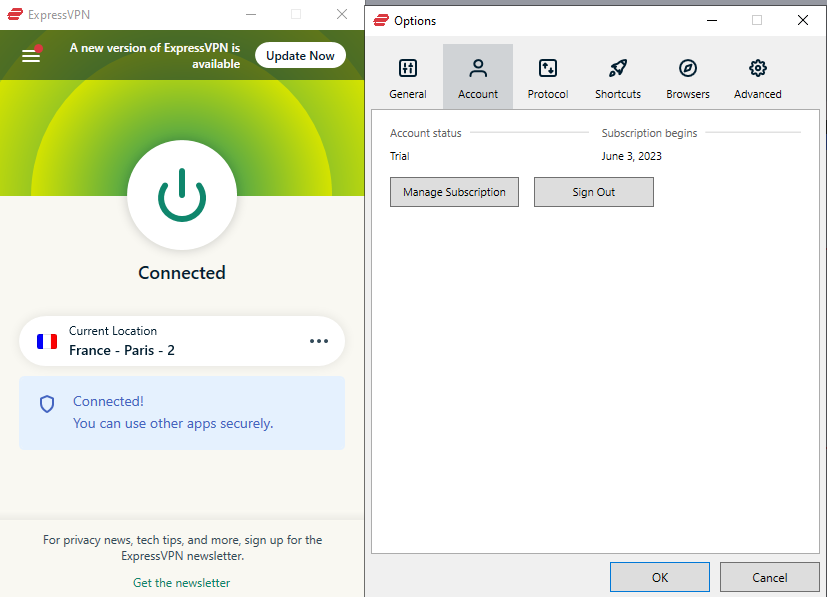The width and height of the screenshot is (827, 597).
Task: Close the Options window
Action: (803, 20)
